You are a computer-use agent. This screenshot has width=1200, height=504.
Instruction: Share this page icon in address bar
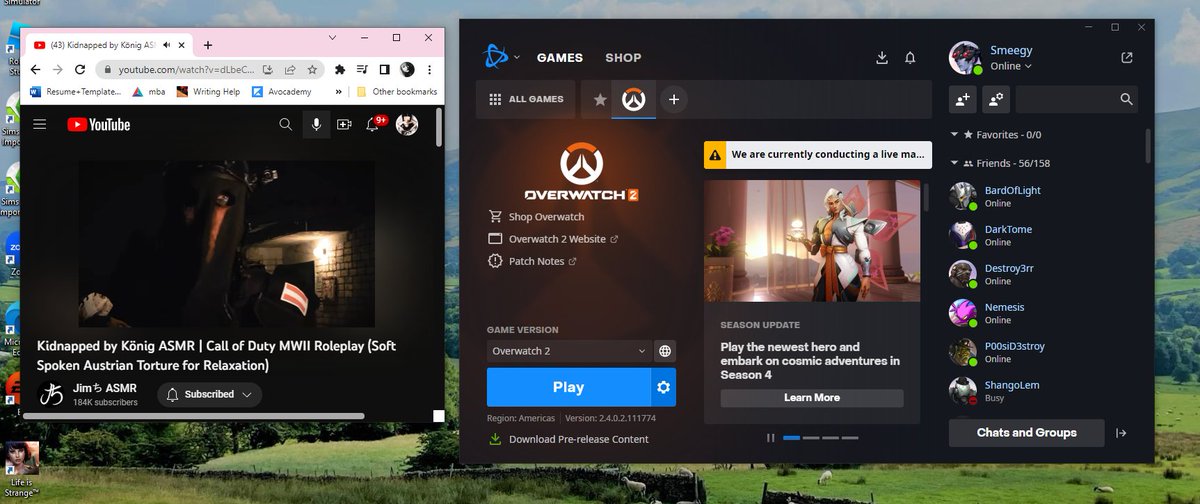click(x=290, y=70)
